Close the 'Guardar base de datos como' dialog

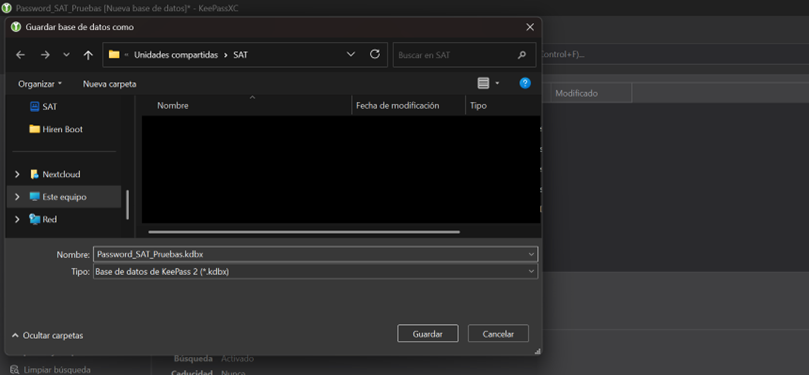(530, 27)
